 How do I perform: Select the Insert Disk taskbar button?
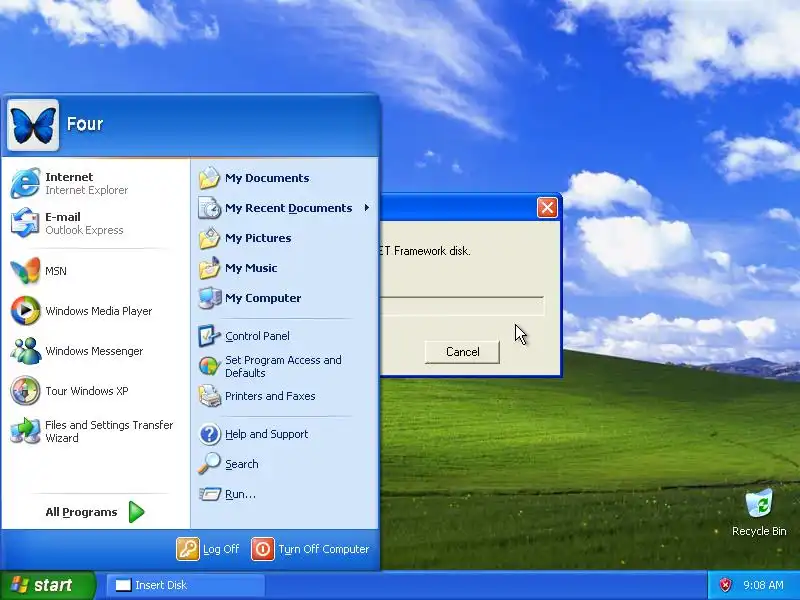click(186, 585)
